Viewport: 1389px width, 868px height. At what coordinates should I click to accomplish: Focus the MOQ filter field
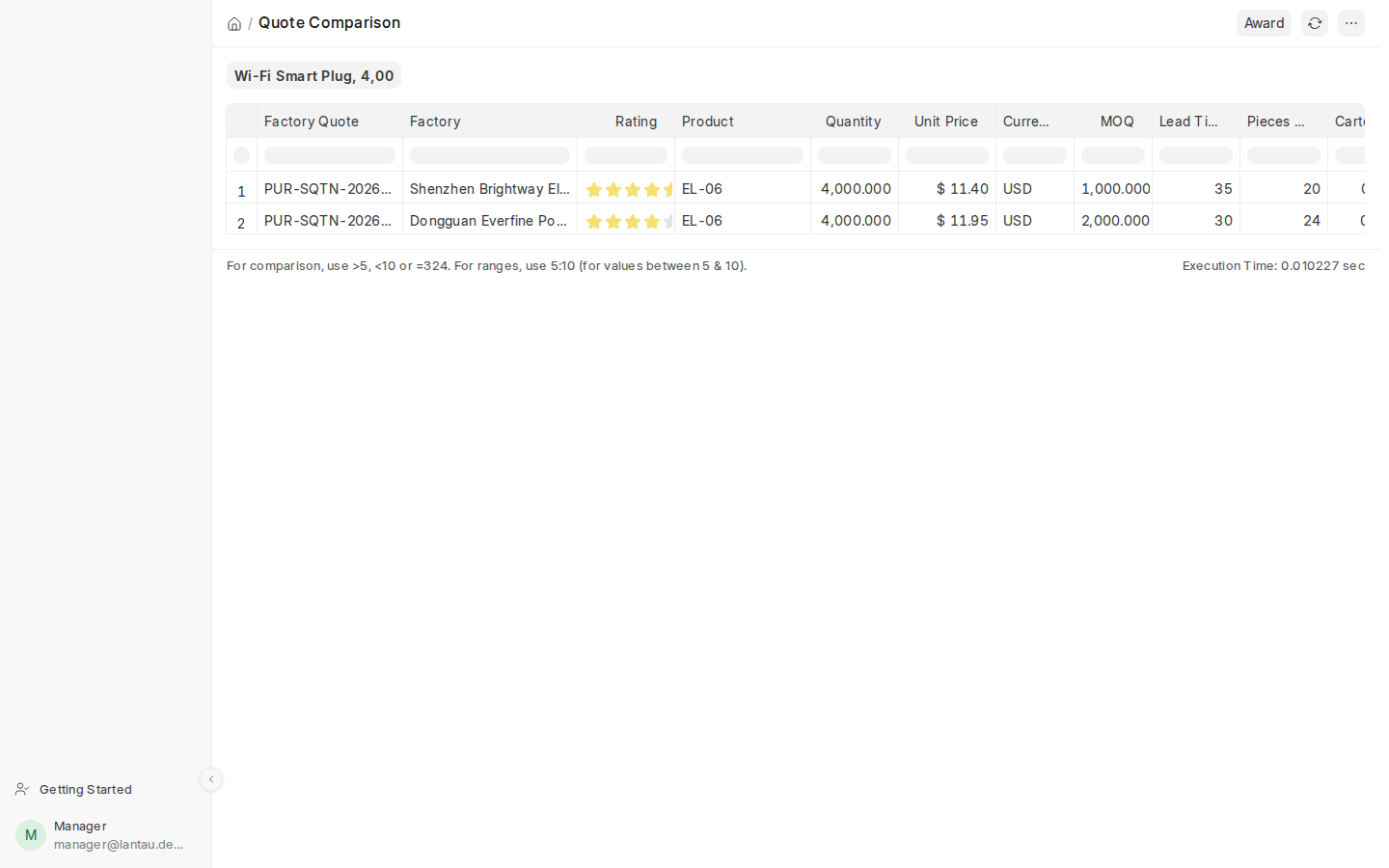point(1113,155)
